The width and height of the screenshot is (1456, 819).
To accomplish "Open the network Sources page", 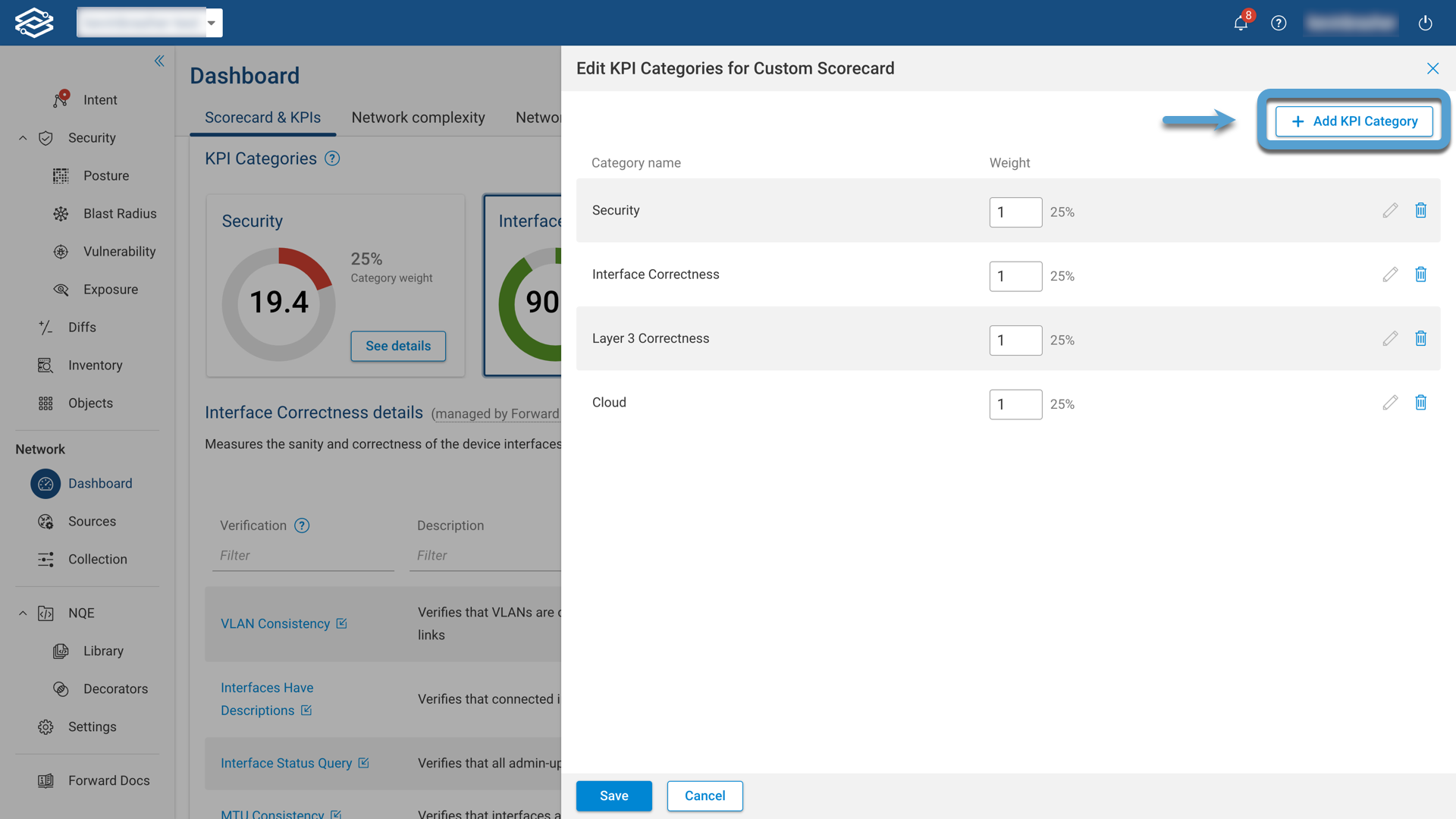I will pos(93,521).
